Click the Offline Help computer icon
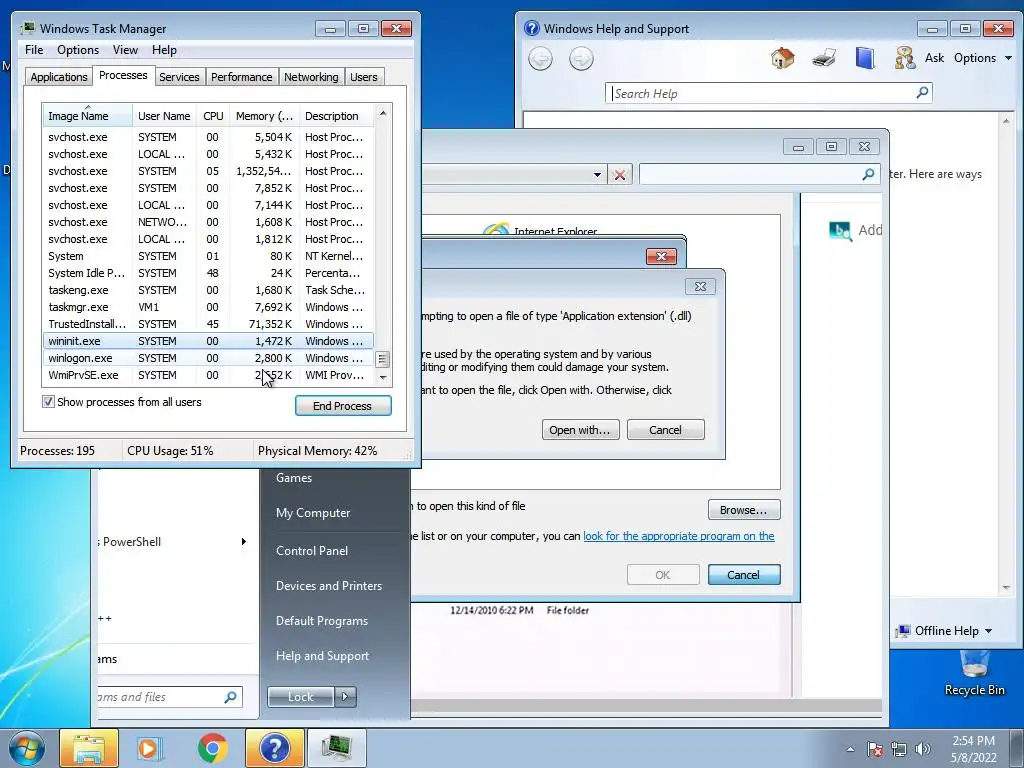 903,631
